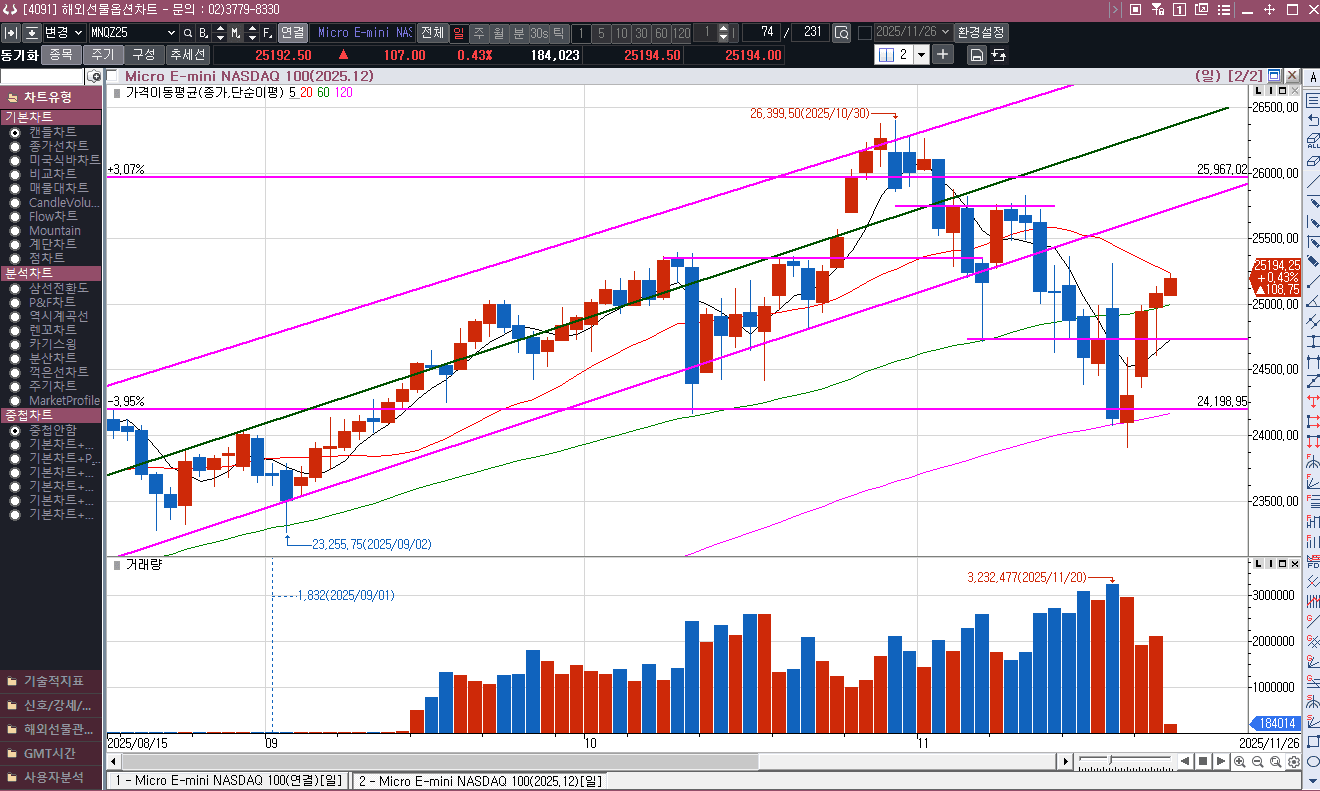Click the symbol search magnifier icon

pos(187,33)
